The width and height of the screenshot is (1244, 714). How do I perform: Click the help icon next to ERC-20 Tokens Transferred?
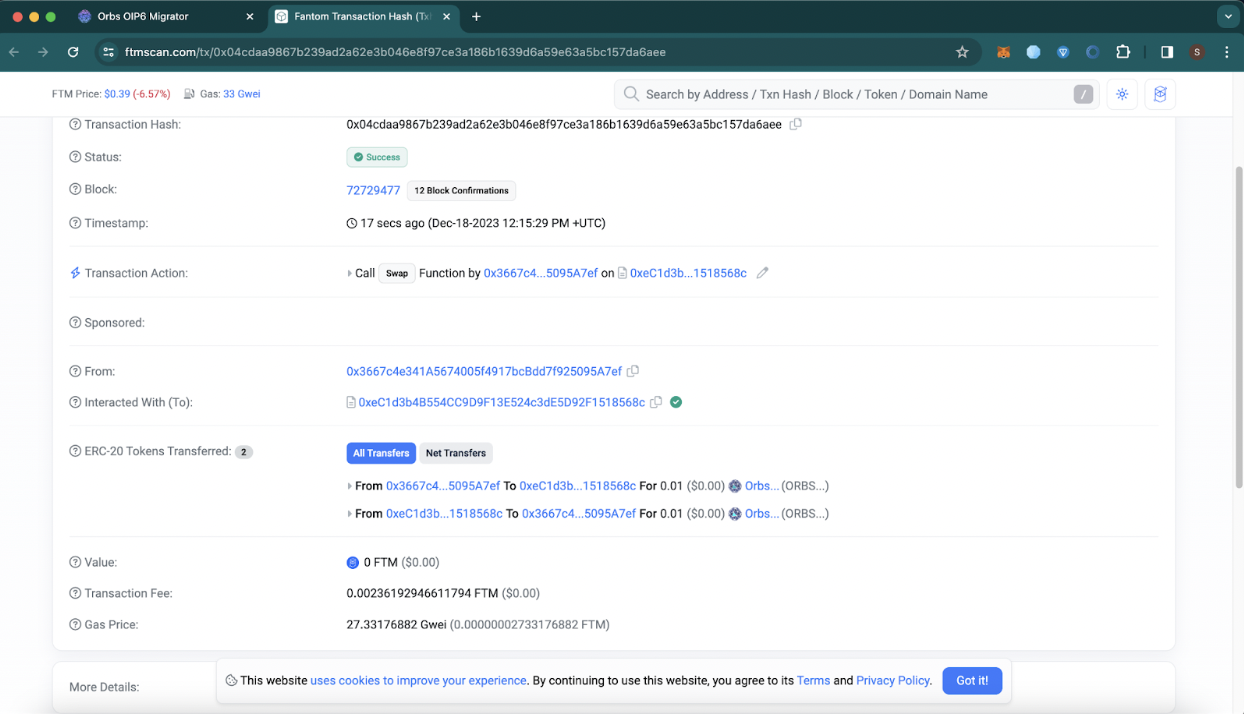75,451
